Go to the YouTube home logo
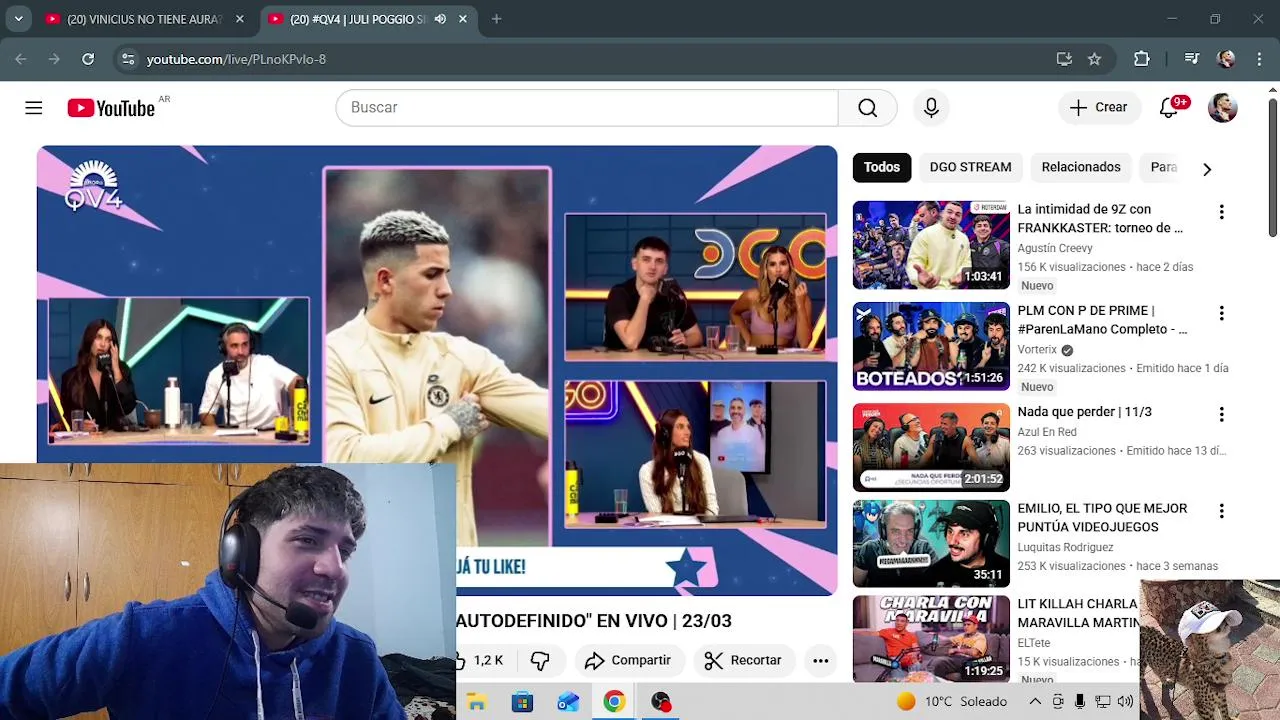 coord(111,108)
